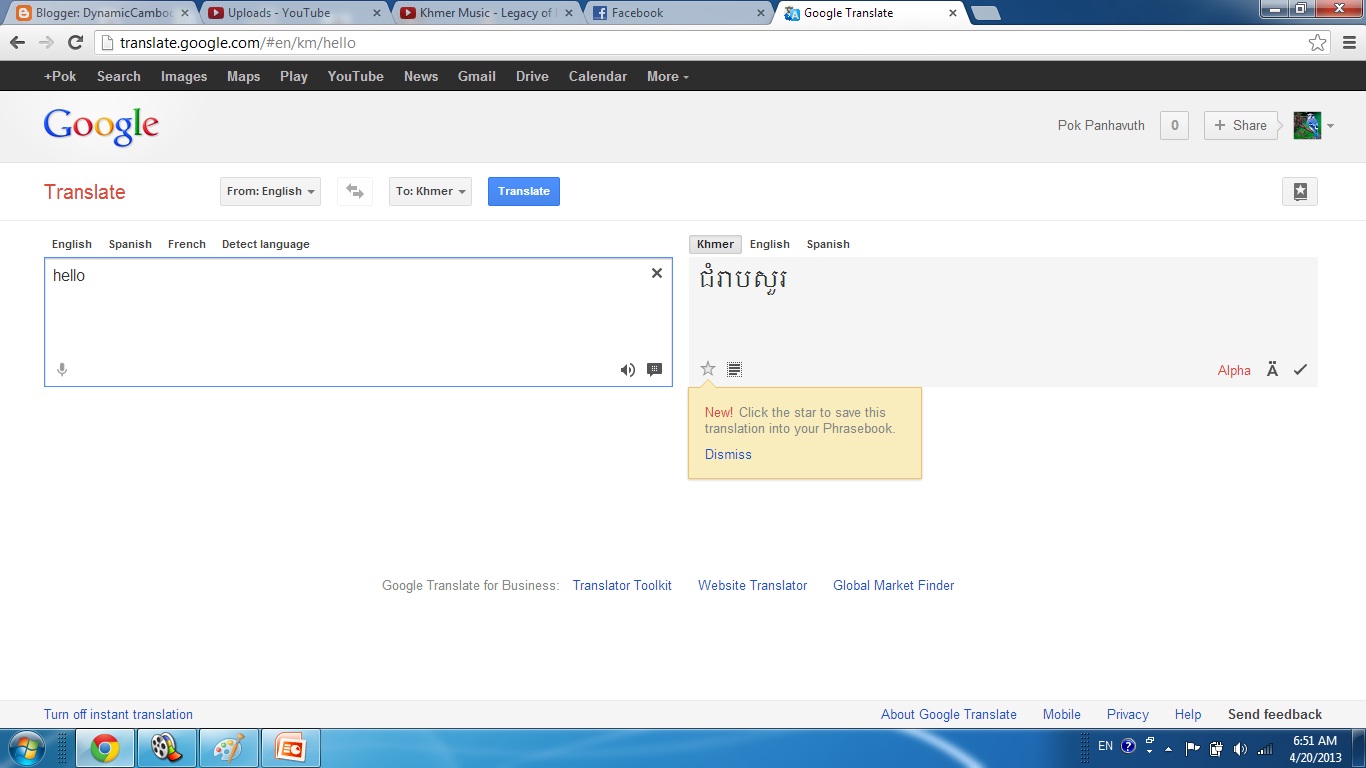Image resolution: width=1366 pixels, height=768 pixels.
Task: Open the Windows Start menu
Action: click(x=27, y=747)
